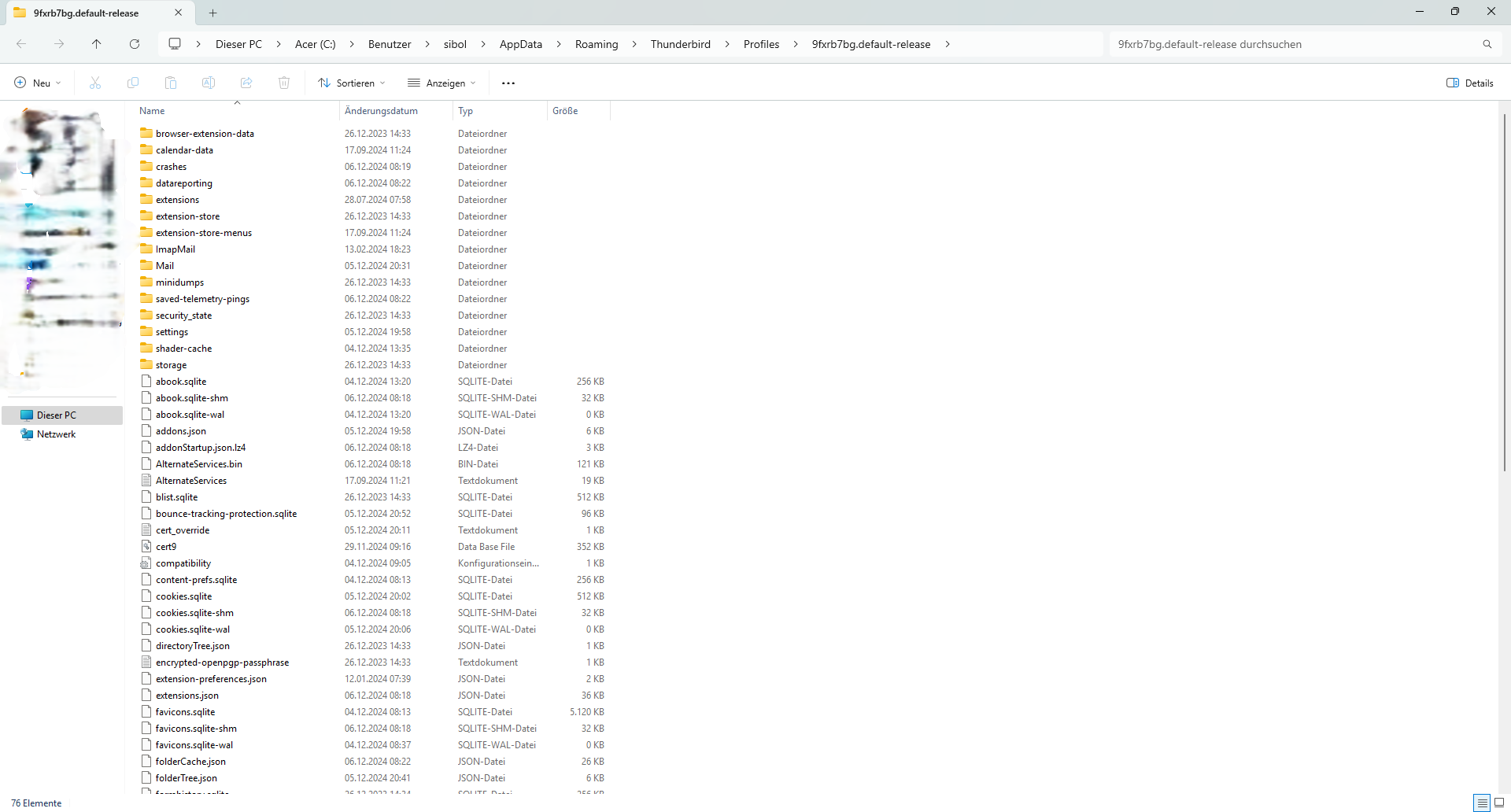Viewport: 1511px width, 812px height.
Task: Click the Delete trash can icon
Action: 284,83
